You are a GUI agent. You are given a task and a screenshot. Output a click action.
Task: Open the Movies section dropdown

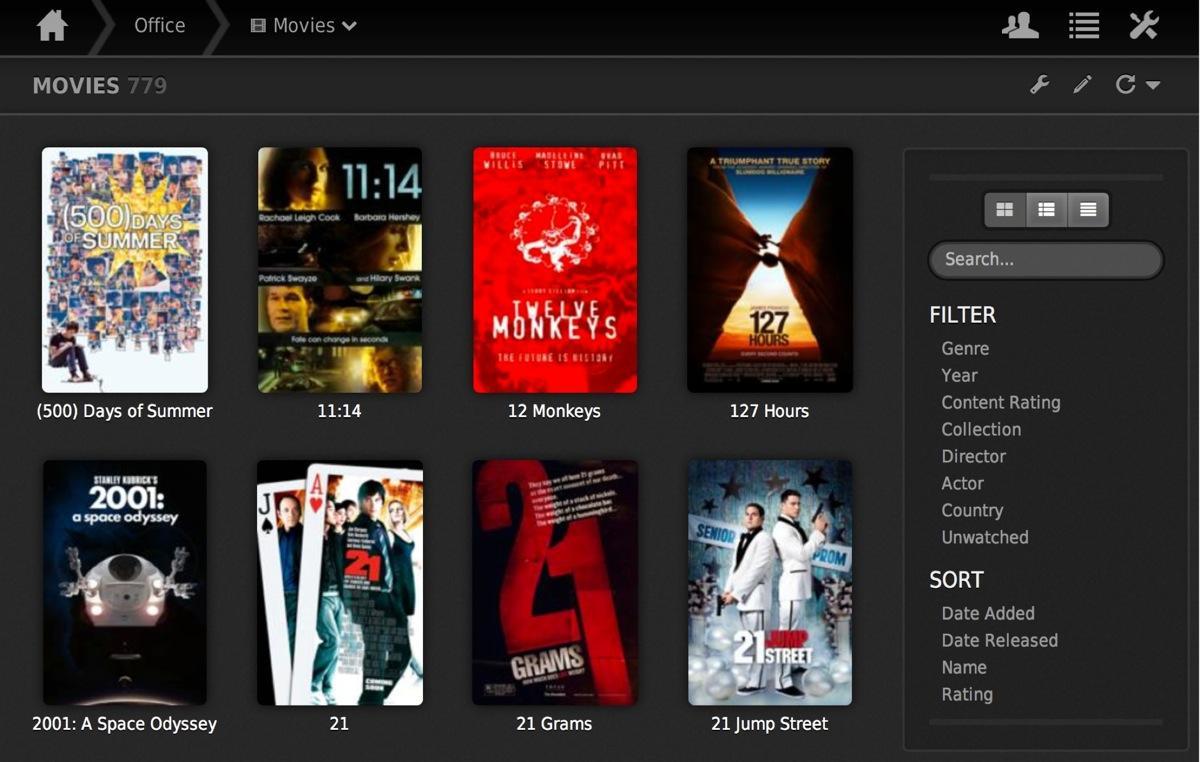303,26
